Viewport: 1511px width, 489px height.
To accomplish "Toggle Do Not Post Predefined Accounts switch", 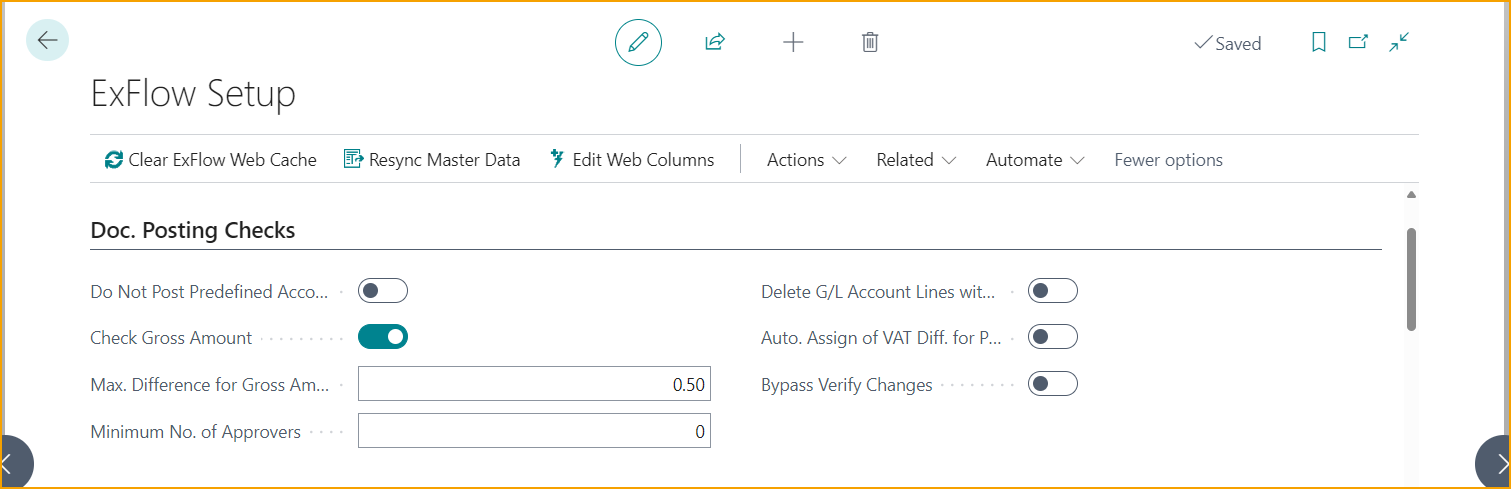I will tap(383, 291).
